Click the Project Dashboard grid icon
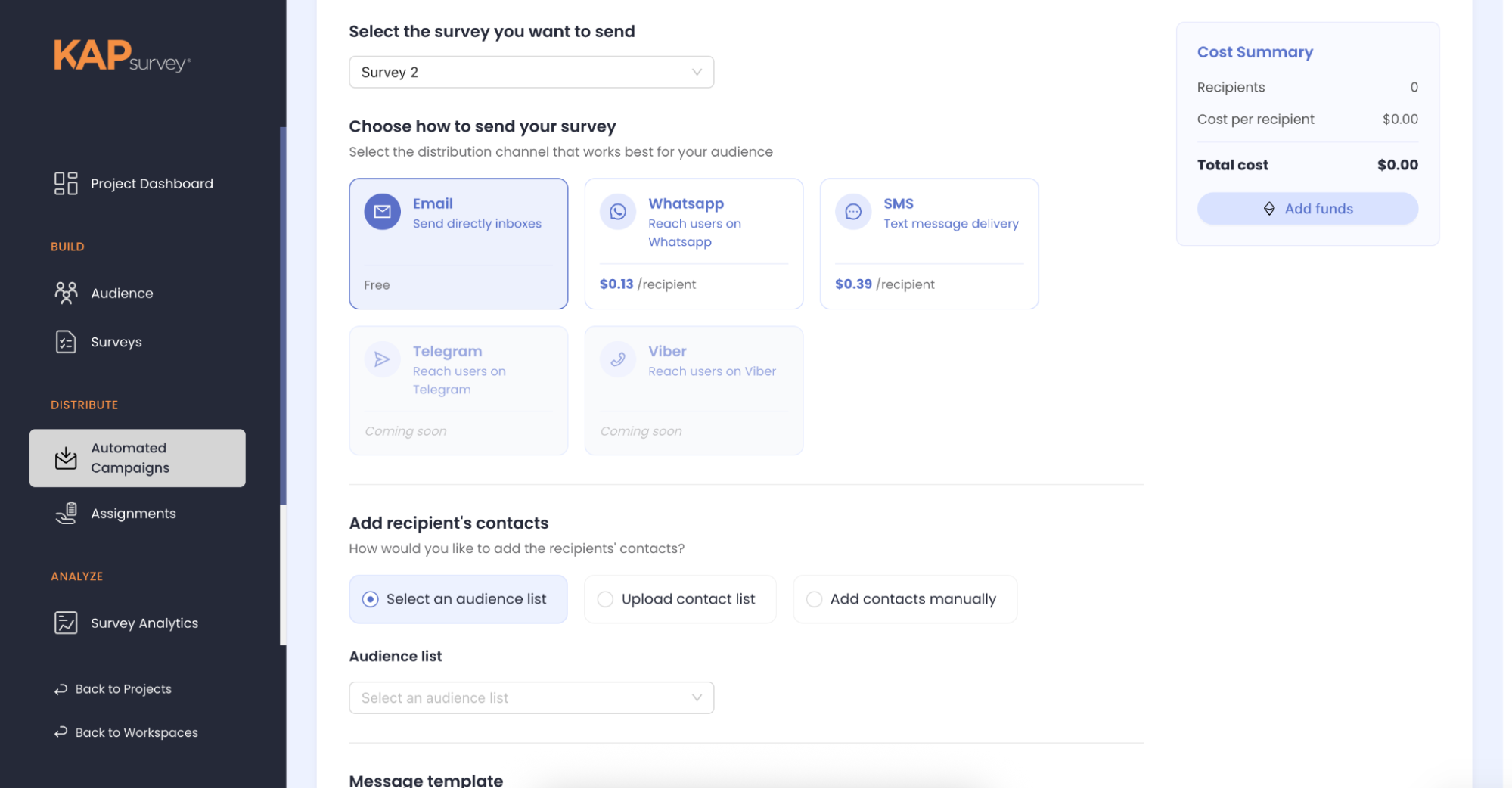1512x789 pixels. point(66,183)
